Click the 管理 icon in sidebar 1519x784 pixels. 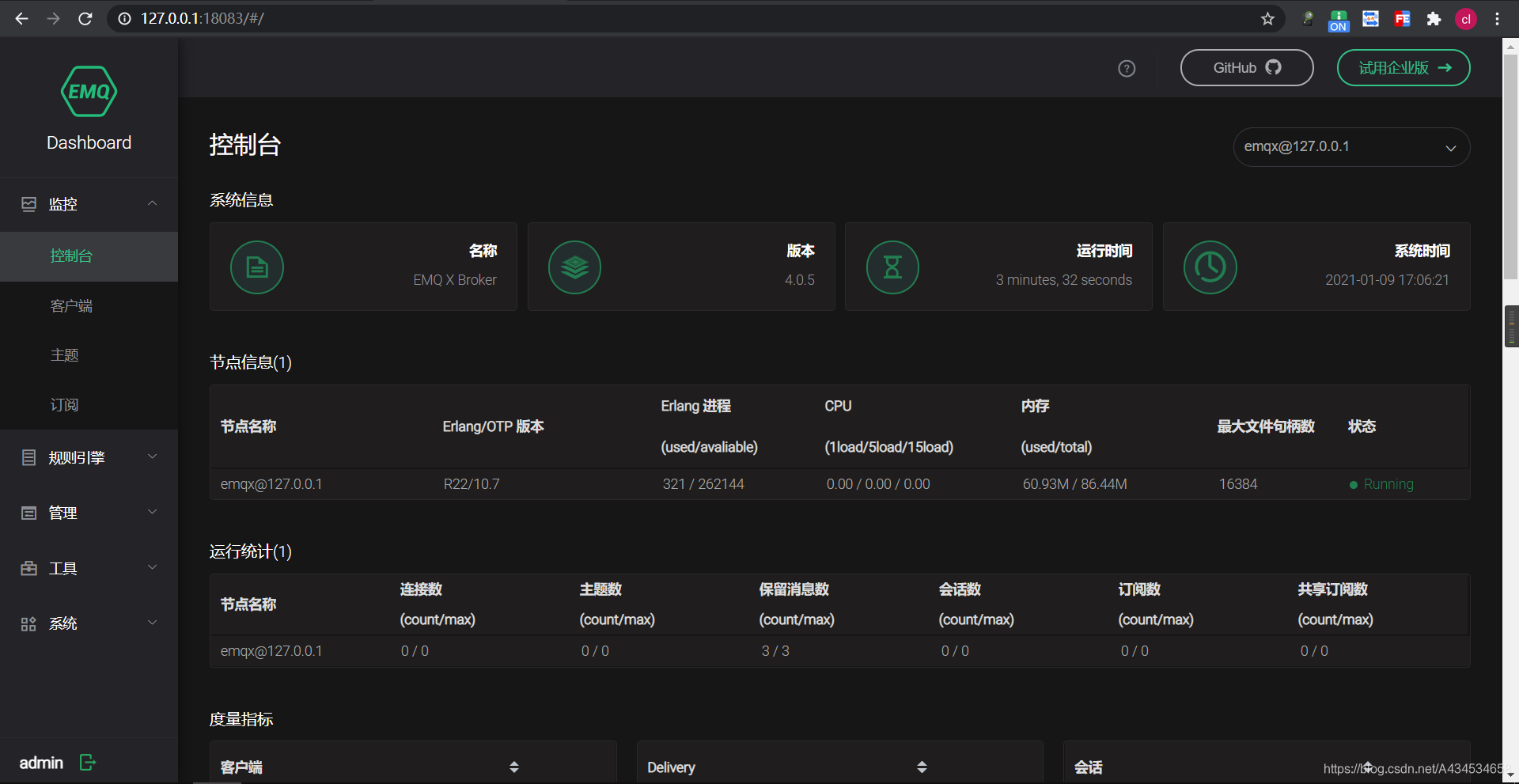pyautogui.click(x=28, y=513)
